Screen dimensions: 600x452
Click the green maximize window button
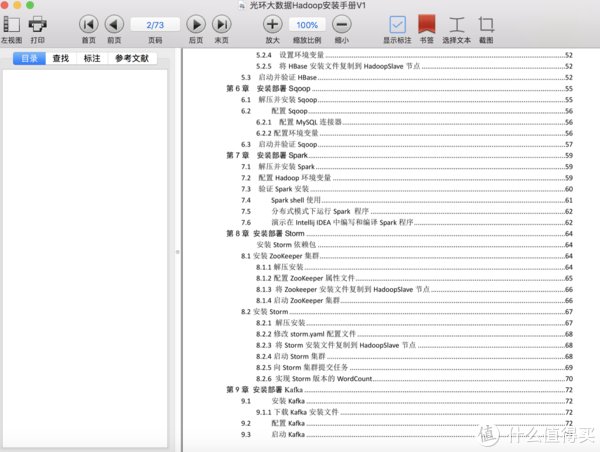coord(30,5)
